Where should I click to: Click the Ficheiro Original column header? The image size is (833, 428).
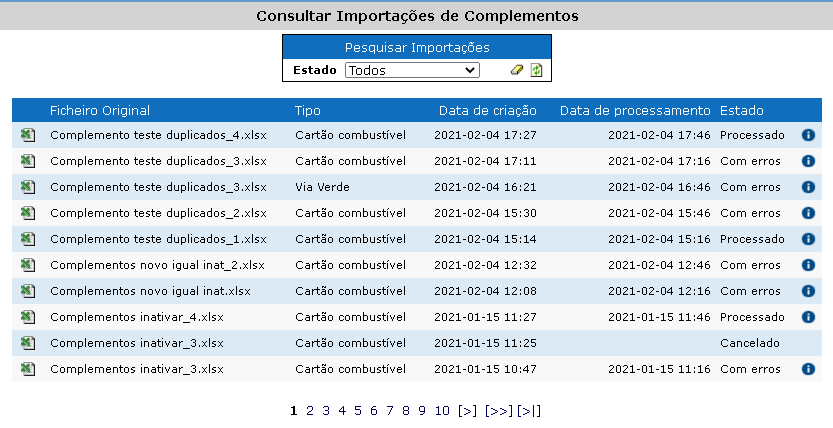click(x=100, y=110)
